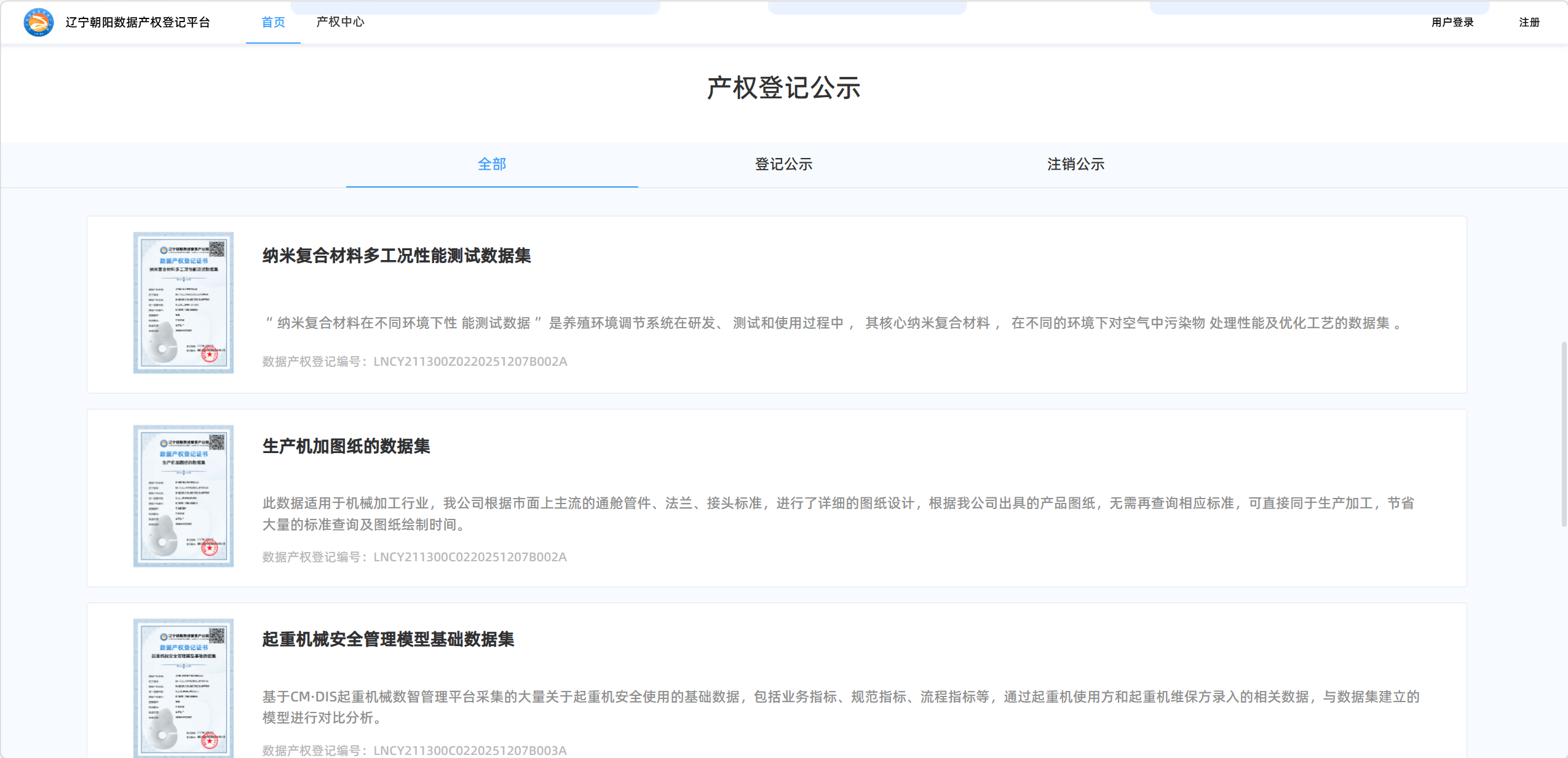Open title 起重机械安全管理模型基础数据集
The width and height of the screenshot is (1568, 758).
point(388,639)
